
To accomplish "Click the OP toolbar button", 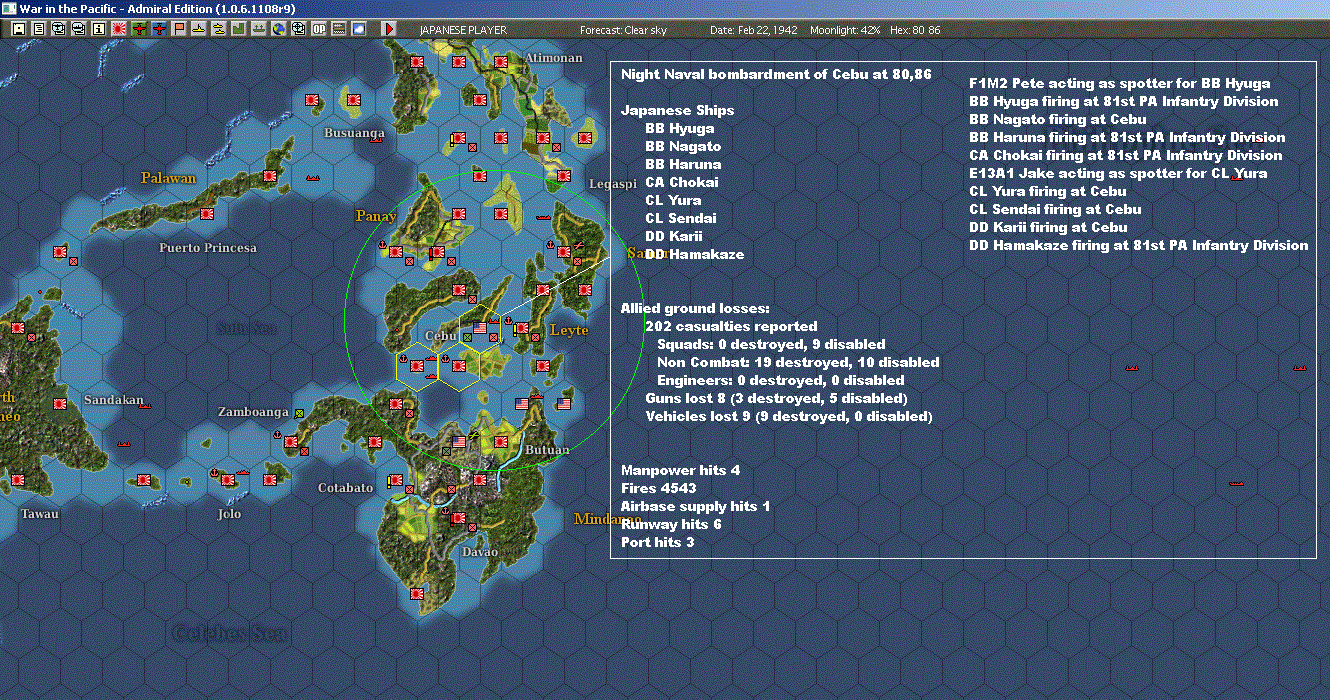I will 318,29.
